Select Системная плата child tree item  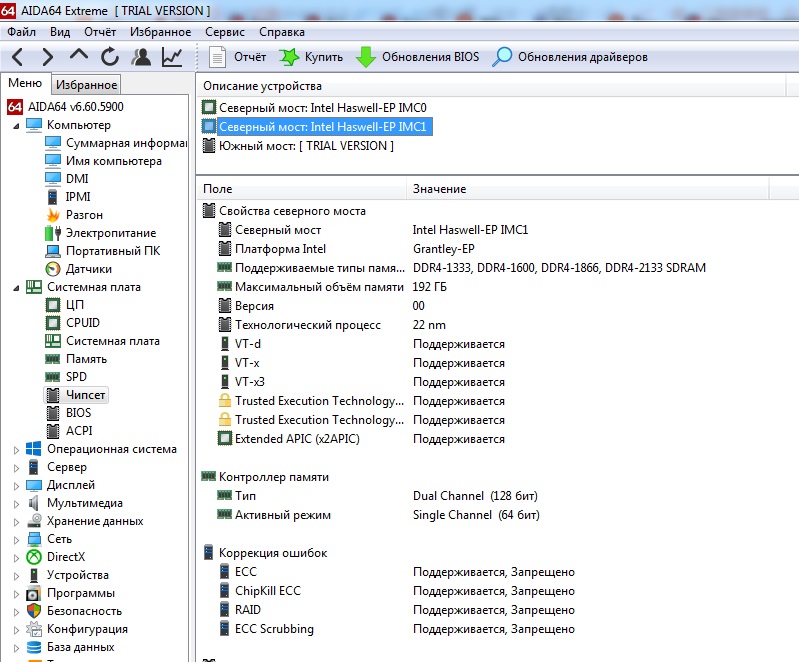[x=113, y=341]
